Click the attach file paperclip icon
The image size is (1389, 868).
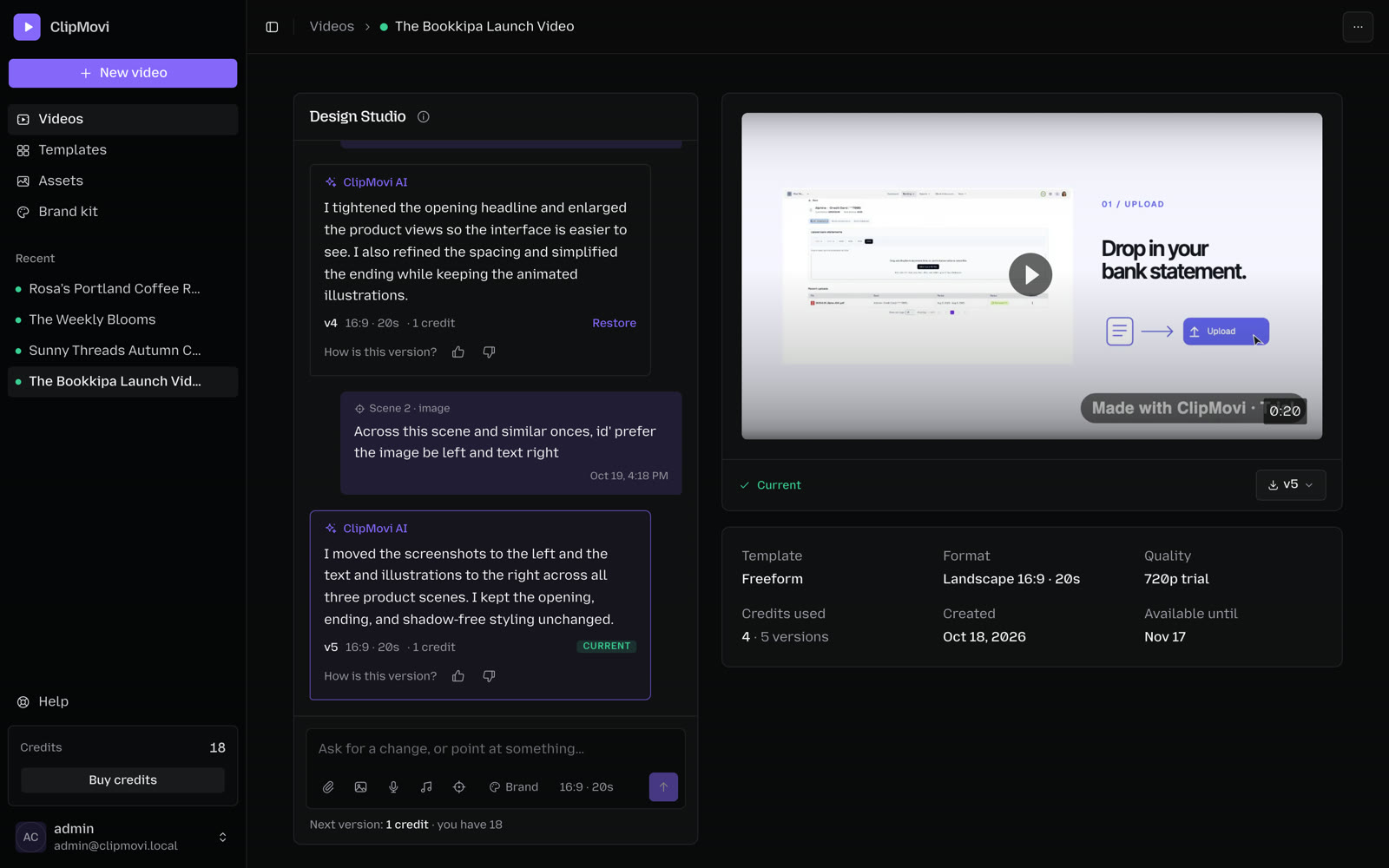(328, 787)
